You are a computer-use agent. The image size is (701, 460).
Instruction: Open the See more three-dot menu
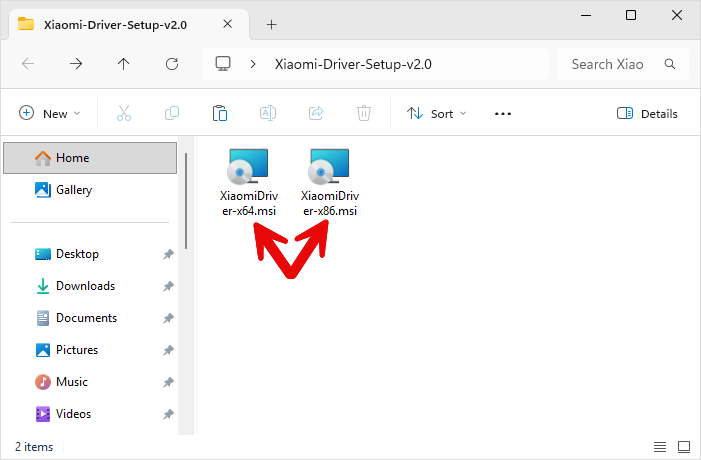pos(503,114)
